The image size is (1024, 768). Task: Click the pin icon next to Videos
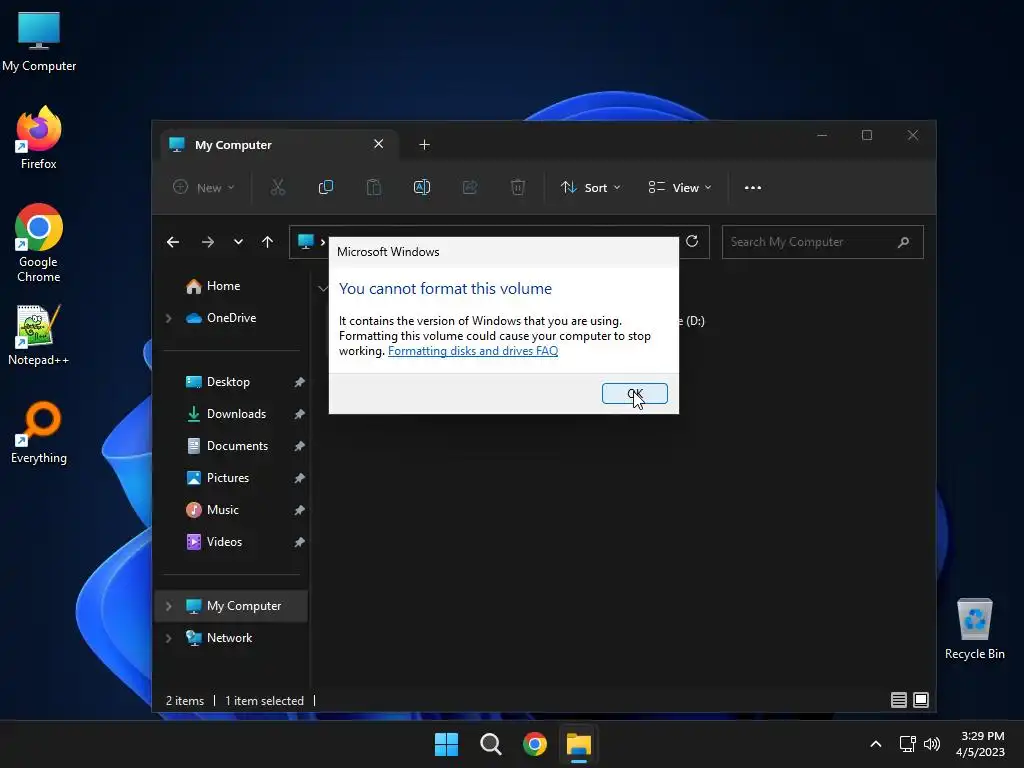tap(299, 542)
